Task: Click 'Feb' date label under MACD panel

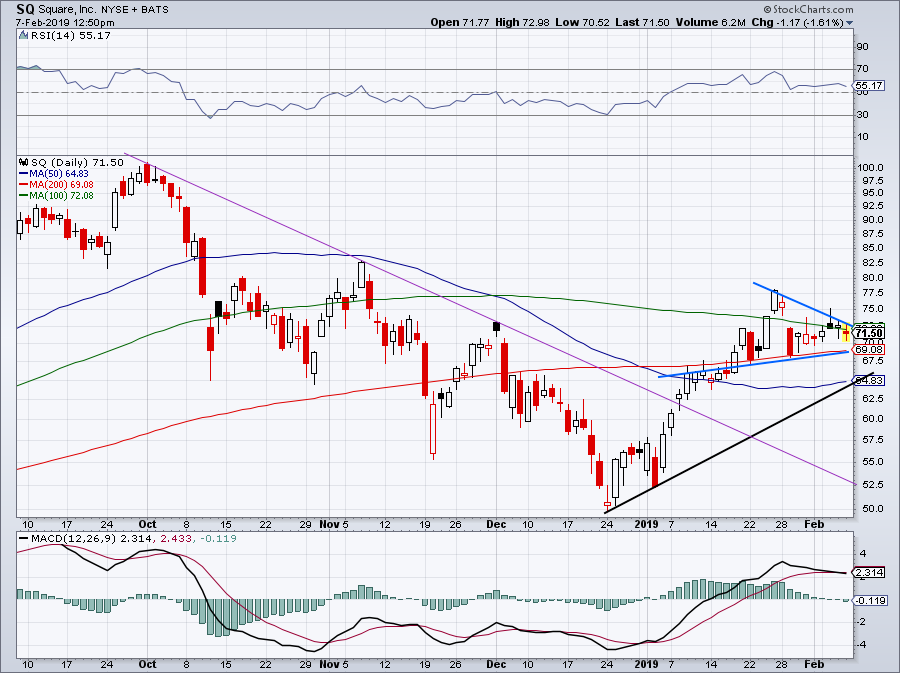Action: pyautogui.click(x=814, y=664)
